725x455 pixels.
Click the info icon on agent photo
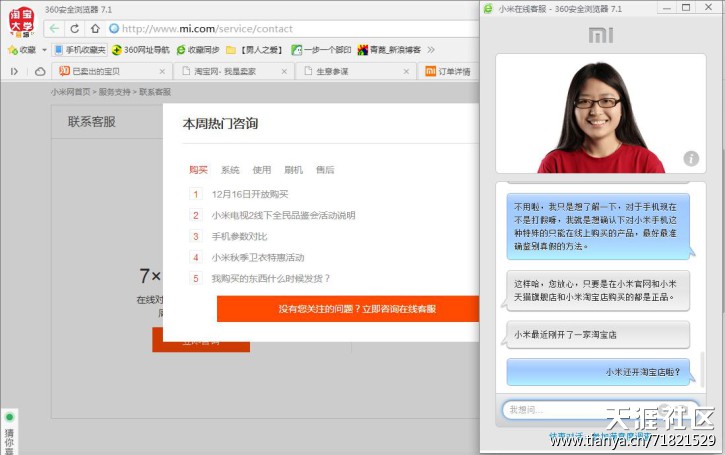(691, 159)
